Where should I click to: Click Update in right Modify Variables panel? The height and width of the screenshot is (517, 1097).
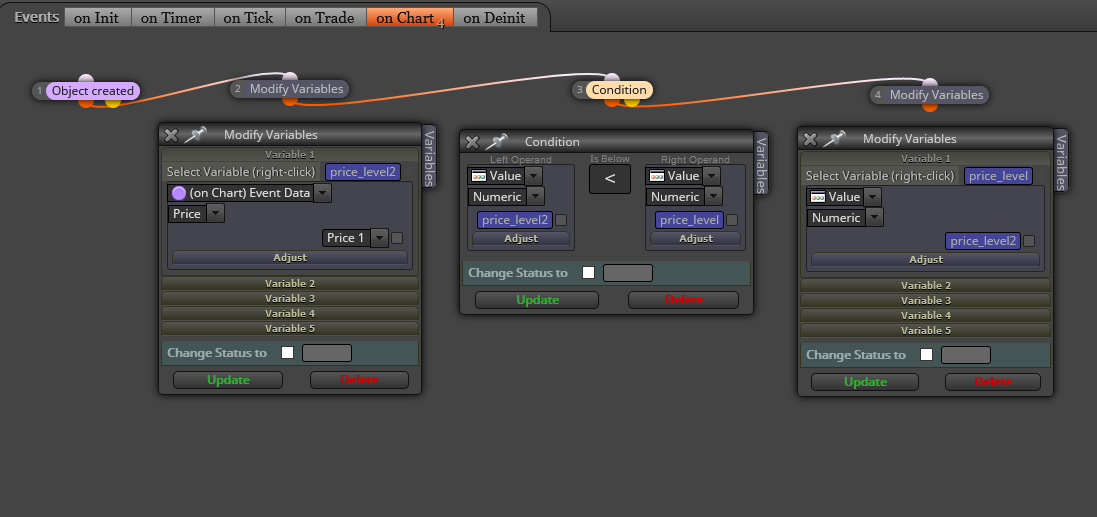[x=865, y=382]
